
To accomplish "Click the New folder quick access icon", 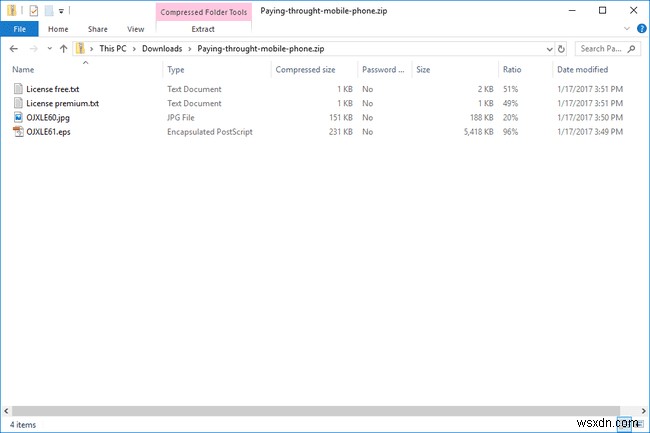I will tap(49, 11).
